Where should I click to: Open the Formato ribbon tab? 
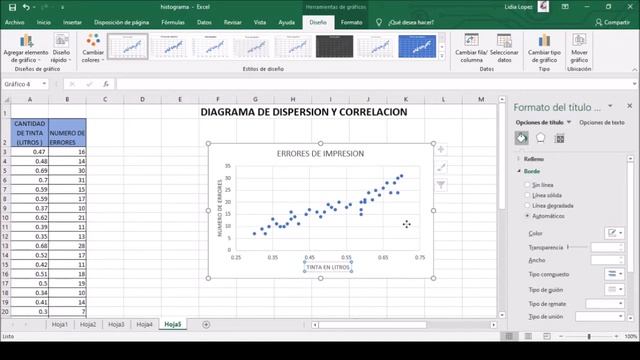351,22
